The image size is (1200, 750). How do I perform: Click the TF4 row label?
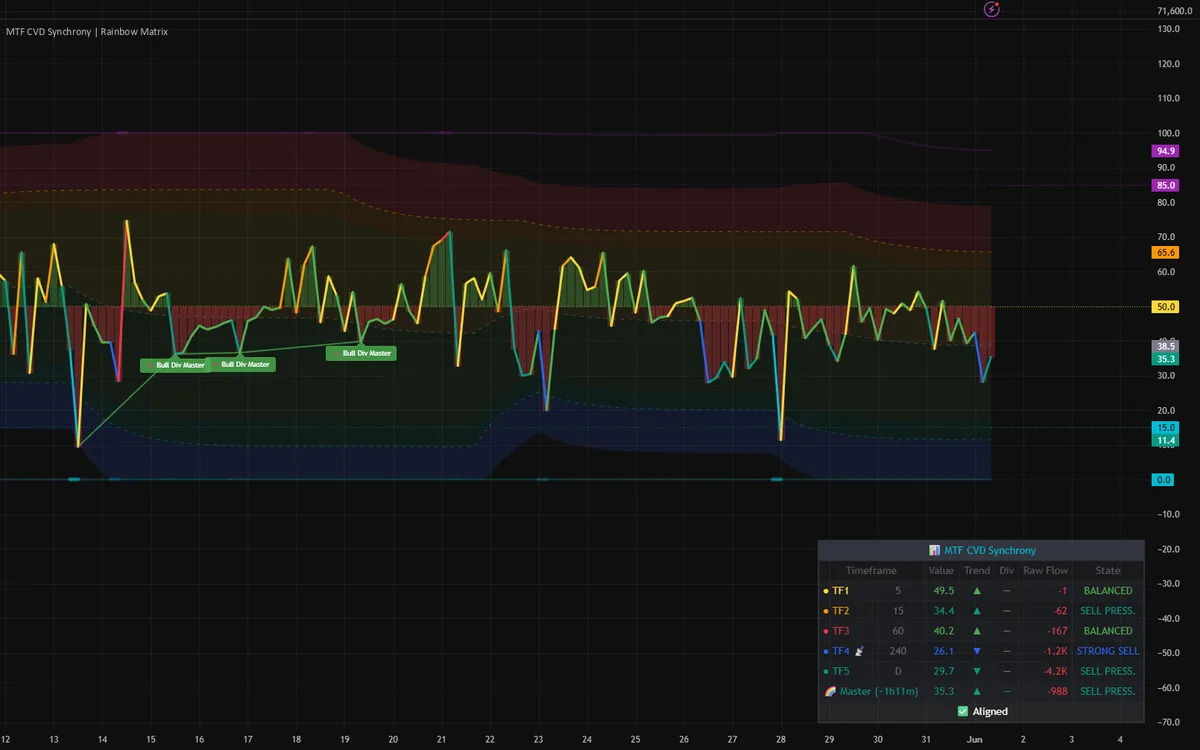tap(840, 651)
